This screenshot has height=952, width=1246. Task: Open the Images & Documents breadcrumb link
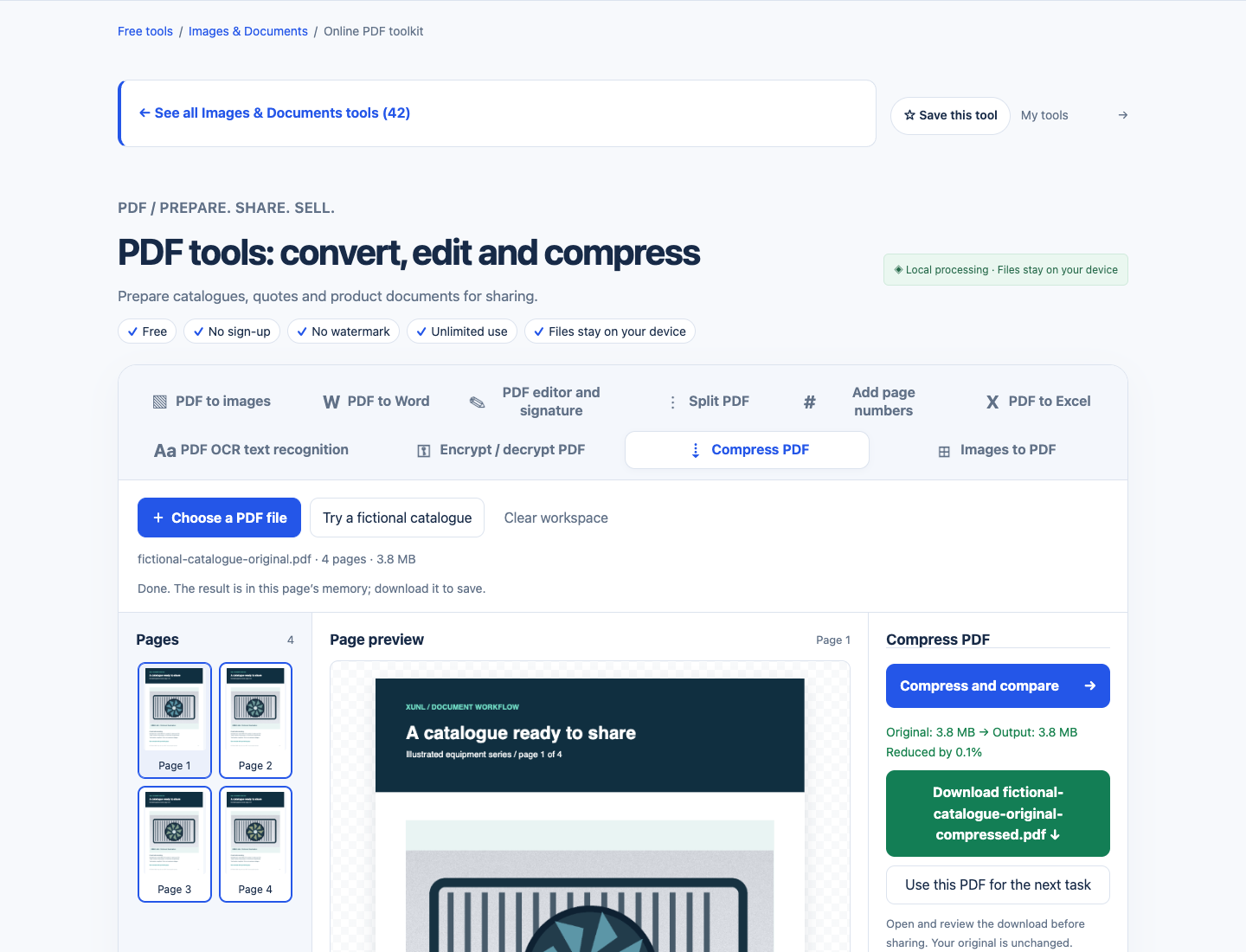coord(248,31)
